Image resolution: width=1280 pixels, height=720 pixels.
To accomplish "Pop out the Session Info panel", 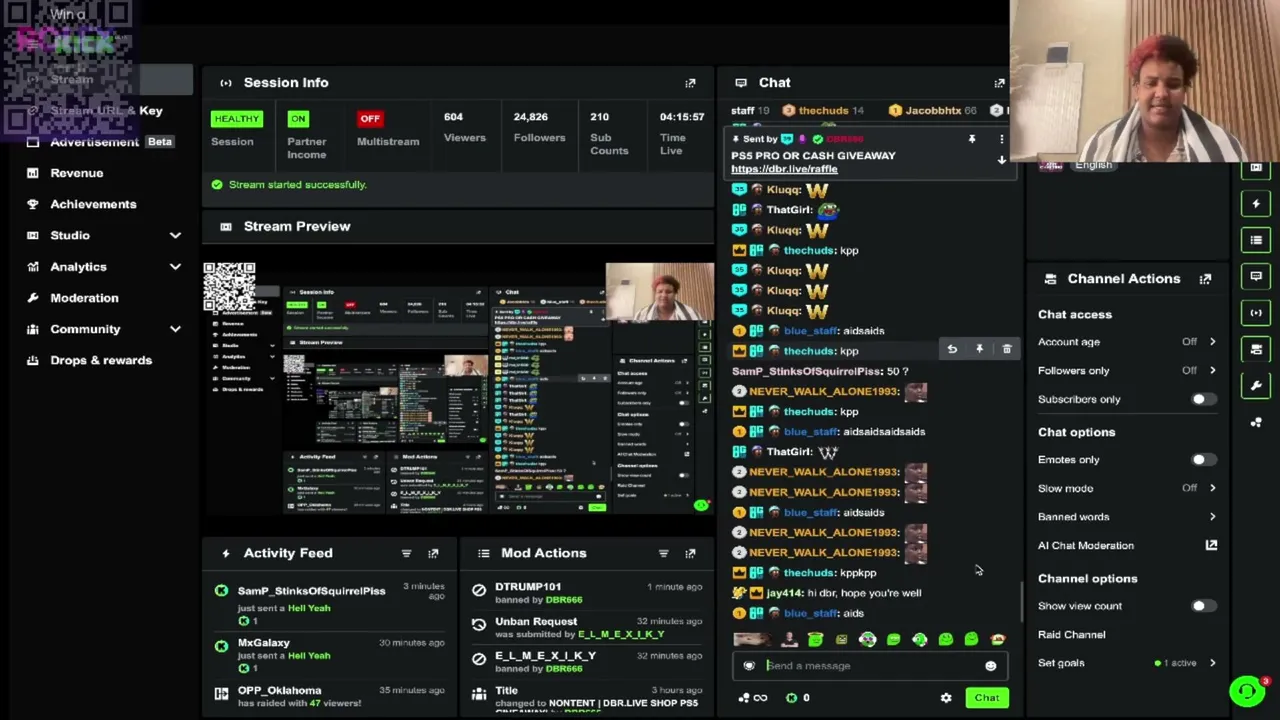I will pos(690,83).
